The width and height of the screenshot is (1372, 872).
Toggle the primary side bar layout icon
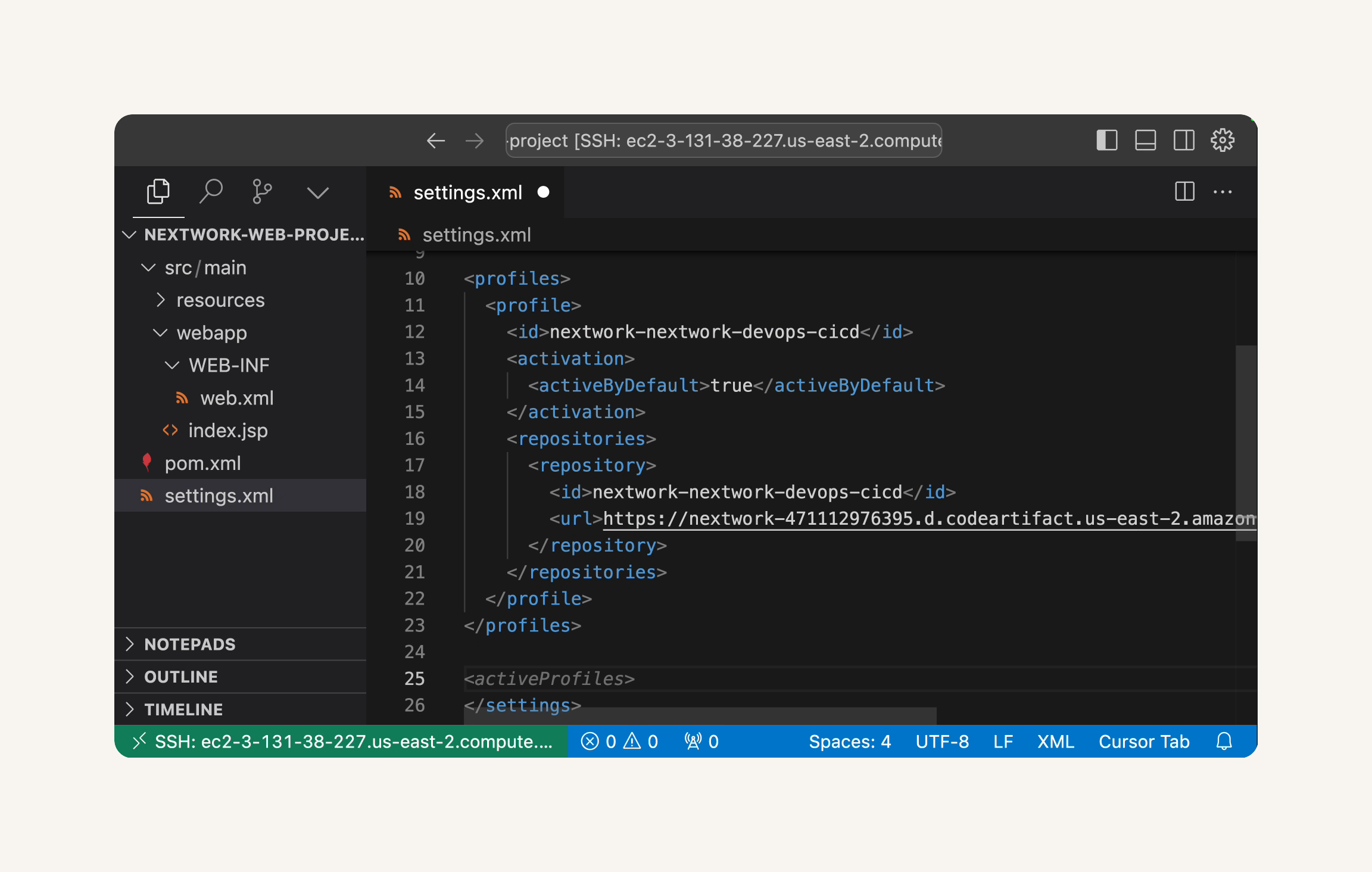click(1107, 141)
